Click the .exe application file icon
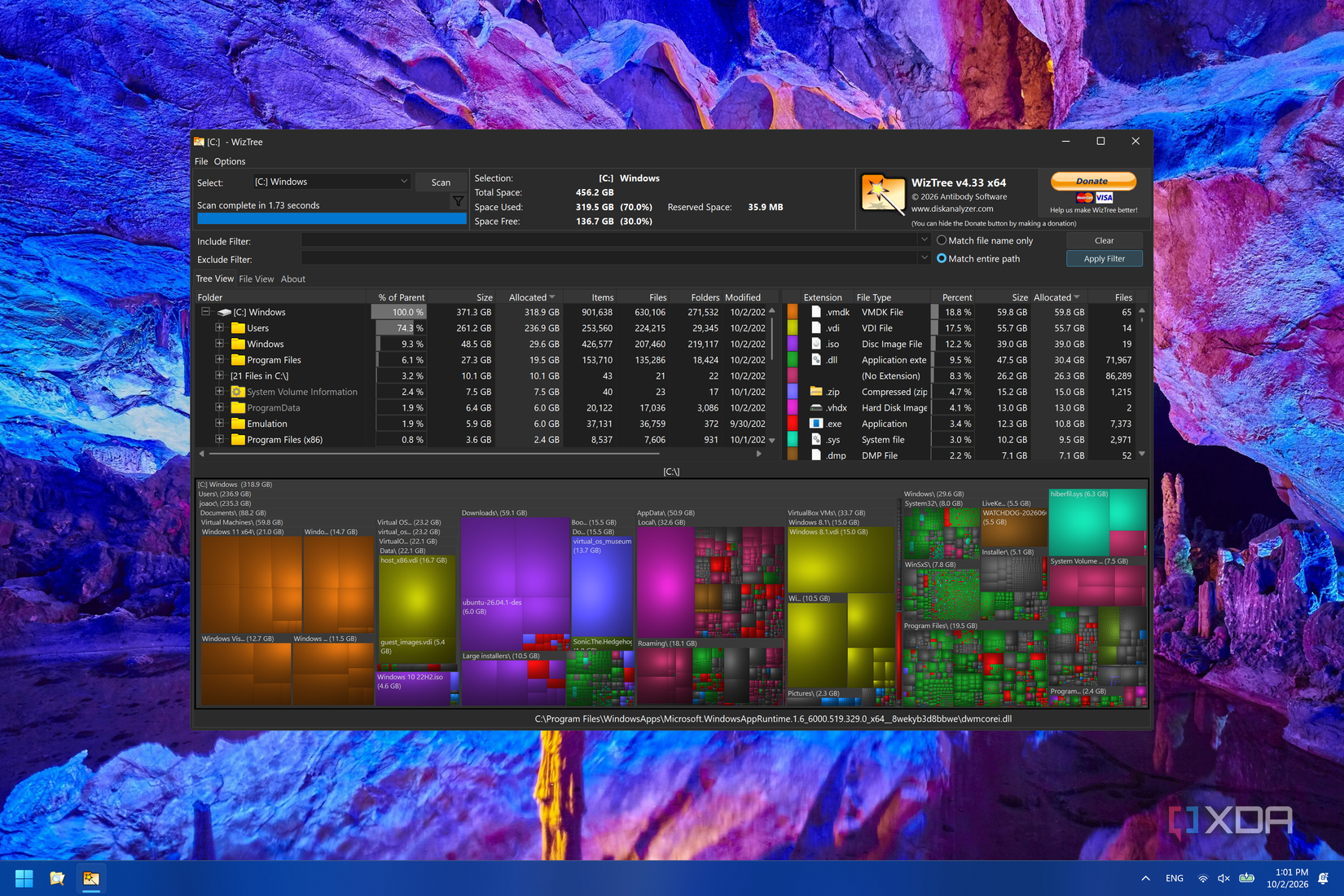The width and height of the screenshot is (1344, 896). 816,424
